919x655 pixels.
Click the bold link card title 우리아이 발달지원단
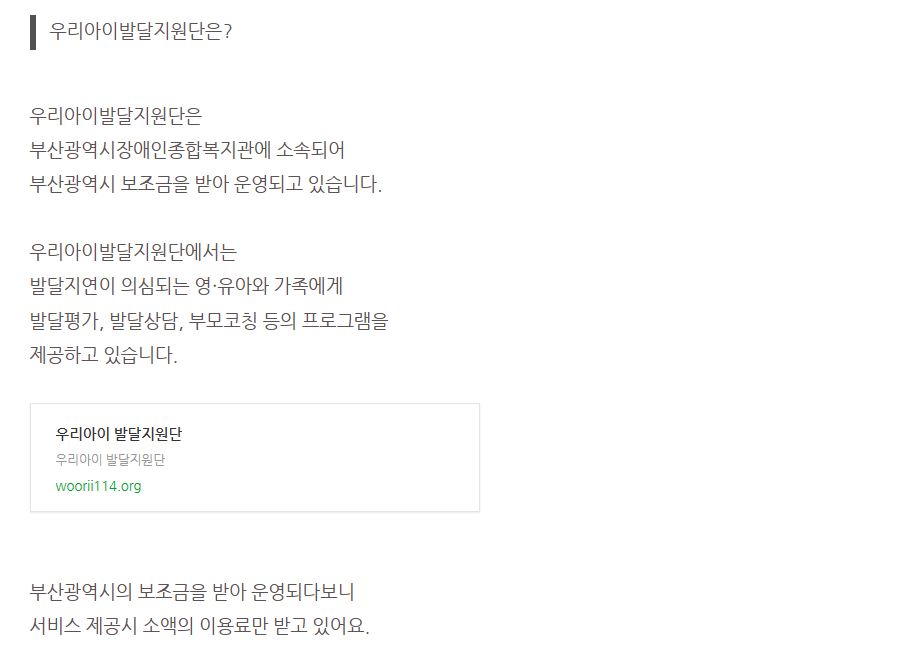click(119, 434)
